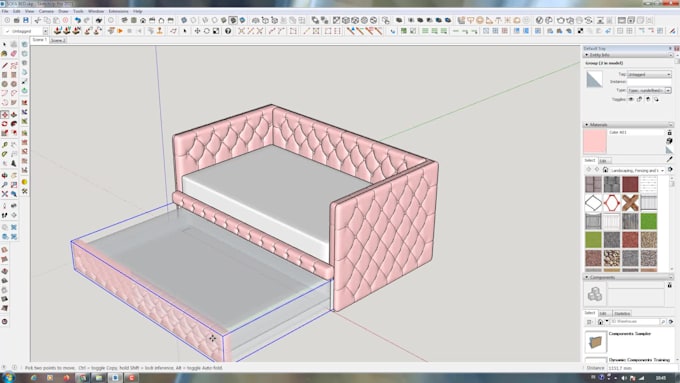Open the Draw menu
The height and width of the screenshot is (383, 680).
coord(63,11)
